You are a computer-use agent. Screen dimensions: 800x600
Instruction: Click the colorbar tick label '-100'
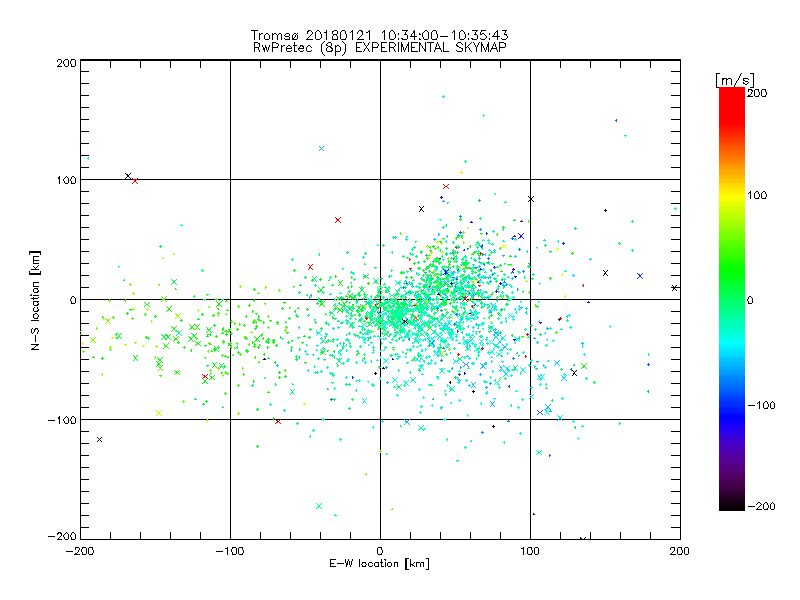[x=761, y=405]
